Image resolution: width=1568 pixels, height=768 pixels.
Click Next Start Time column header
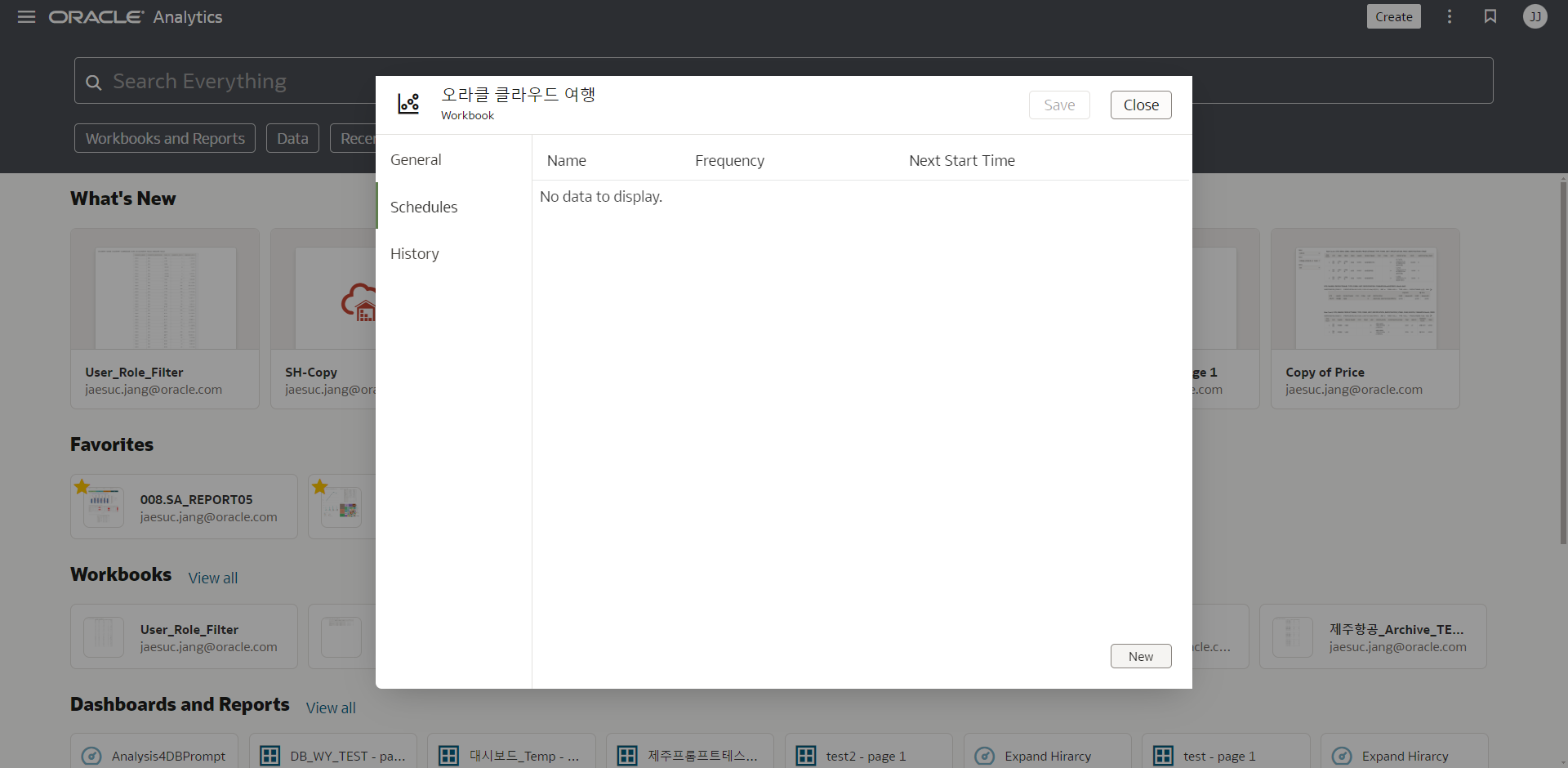click(x=962, y=161)
